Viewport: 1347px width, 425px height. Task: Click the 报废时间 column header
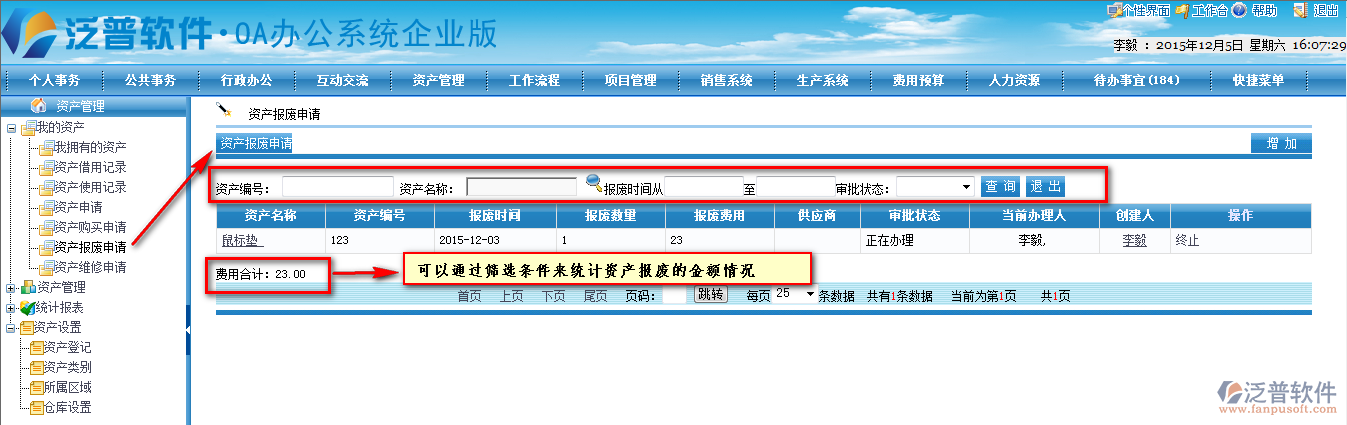(x=494, y=216)
